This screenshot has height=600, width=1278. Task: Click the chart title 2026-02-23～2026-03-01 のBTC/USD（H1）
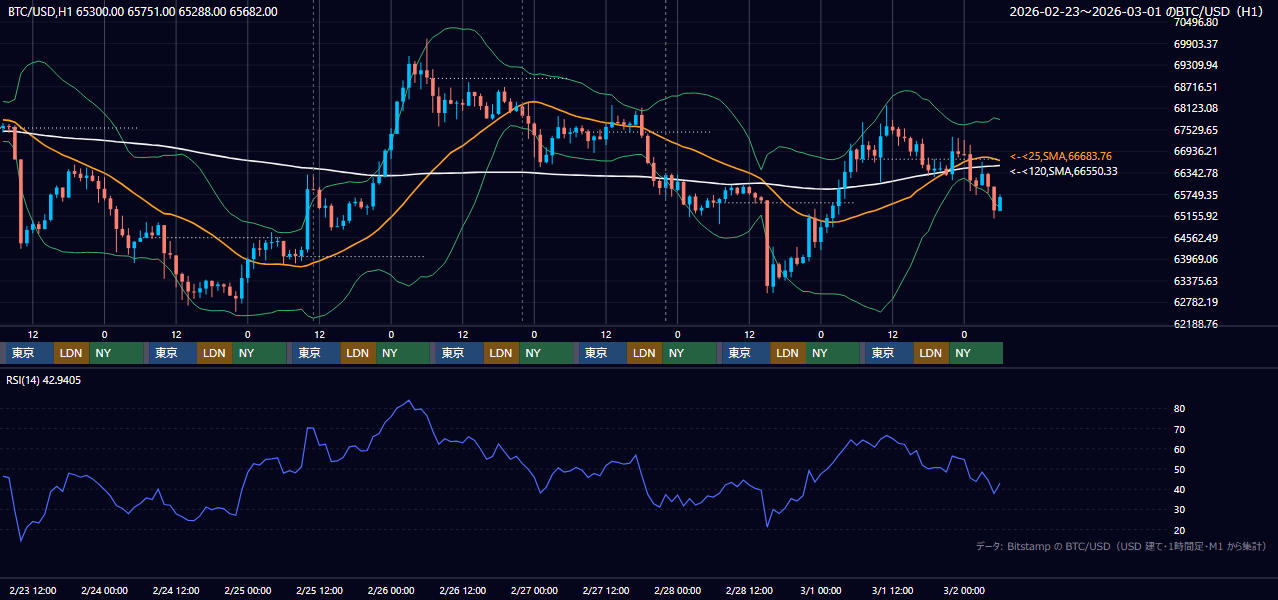[1138, 11]
